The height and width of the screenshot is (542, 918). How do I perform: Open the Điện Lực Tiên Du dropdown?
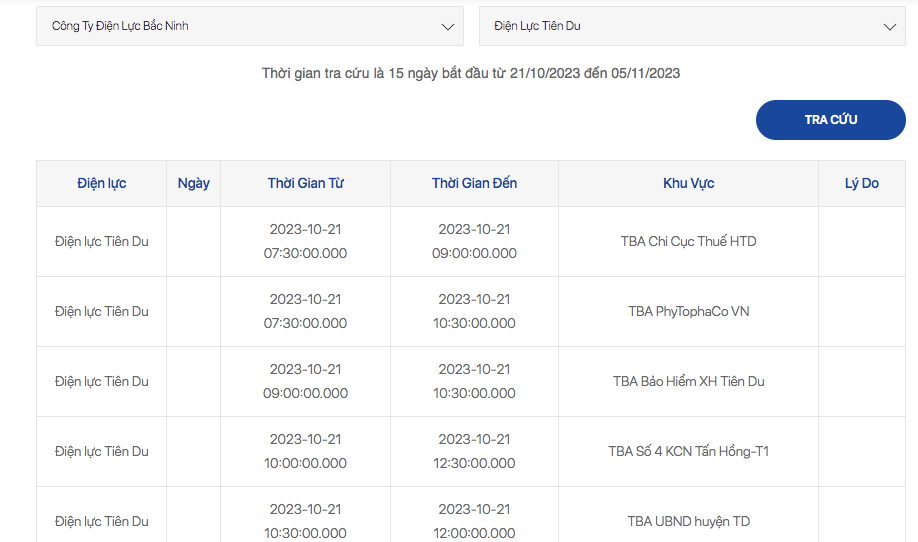click(692, 26)
